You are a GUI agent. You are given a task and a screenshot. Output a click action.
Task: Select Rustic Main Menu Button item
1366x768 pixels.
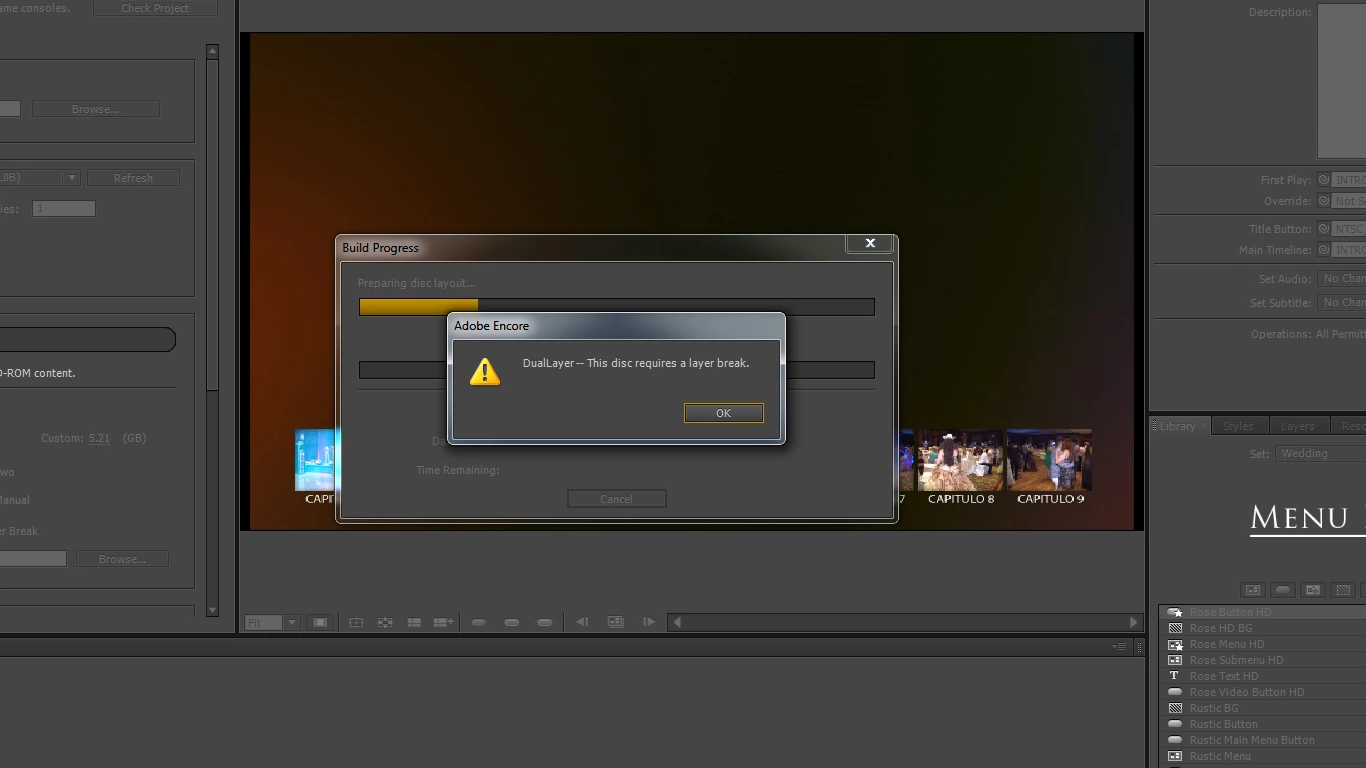point(1262,740)
